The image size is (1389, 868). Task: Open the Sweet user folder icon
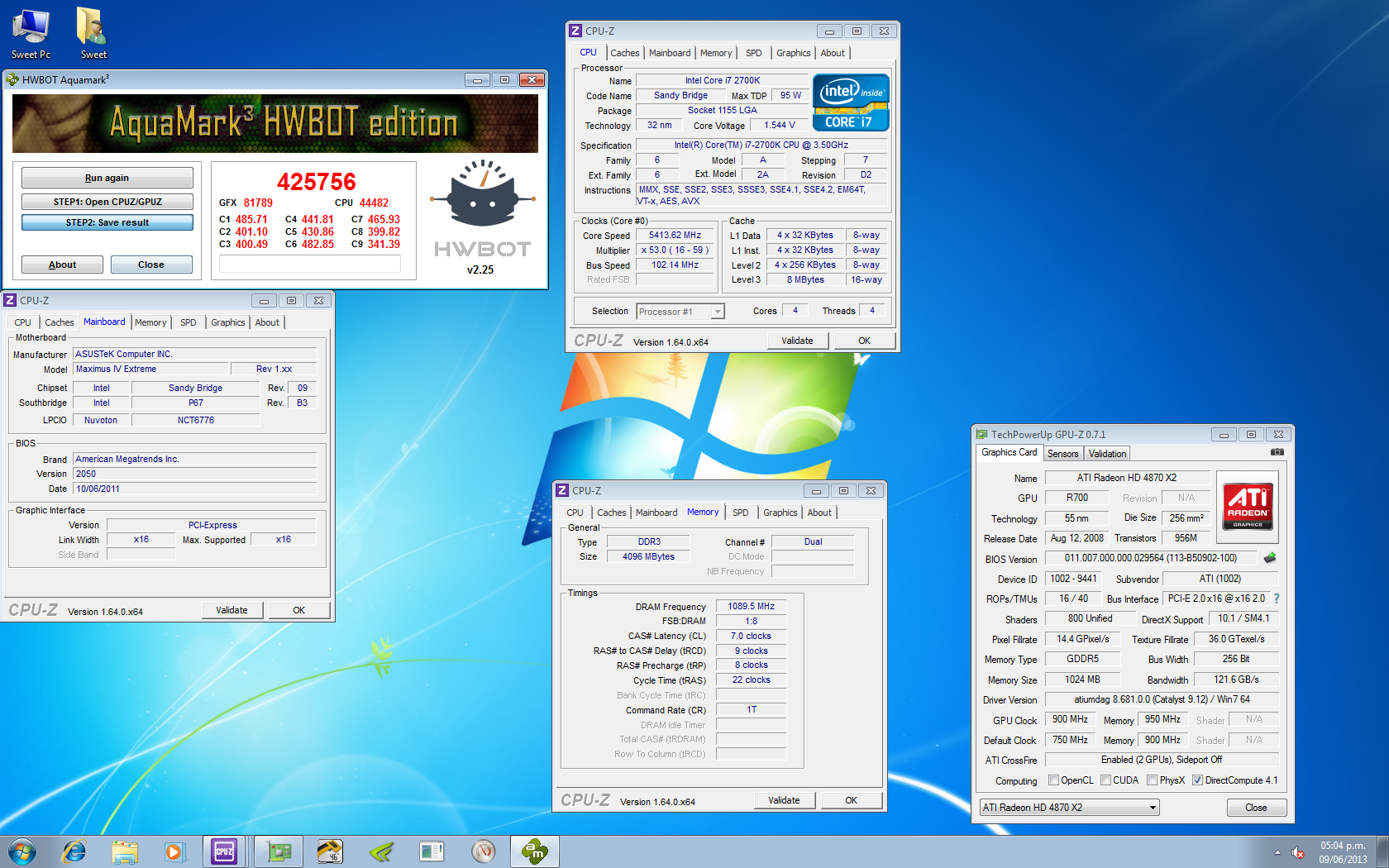93,33
